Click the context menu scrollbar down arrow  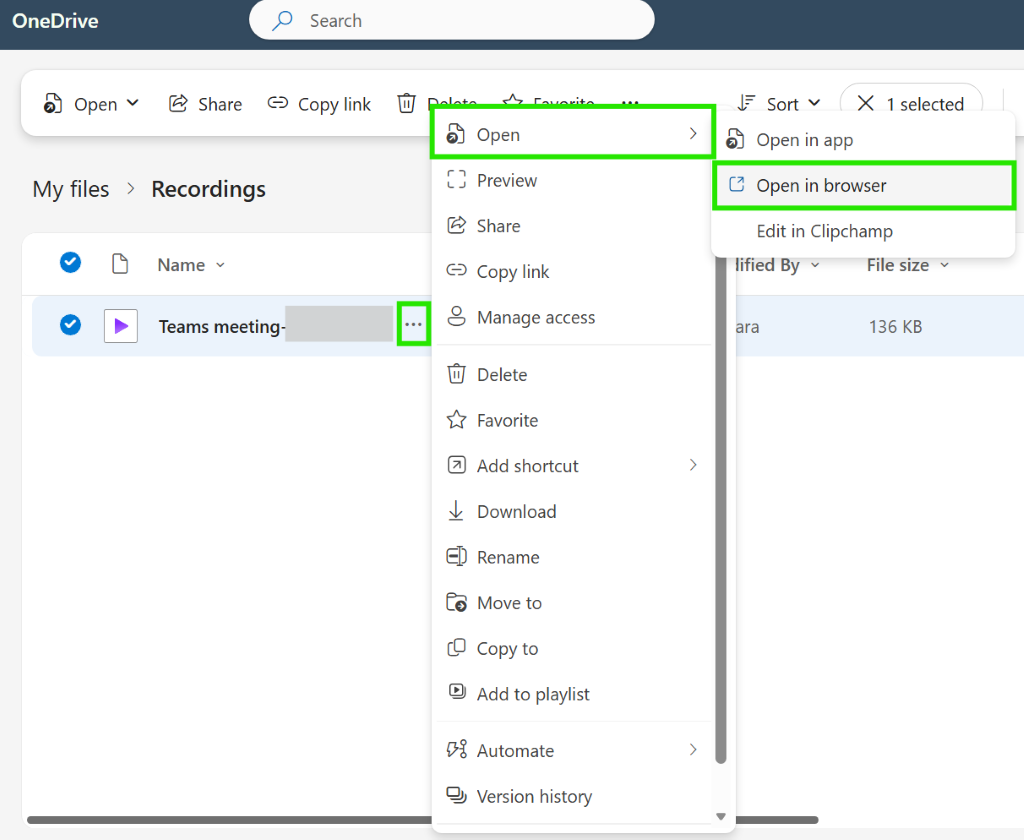(721, 816)
